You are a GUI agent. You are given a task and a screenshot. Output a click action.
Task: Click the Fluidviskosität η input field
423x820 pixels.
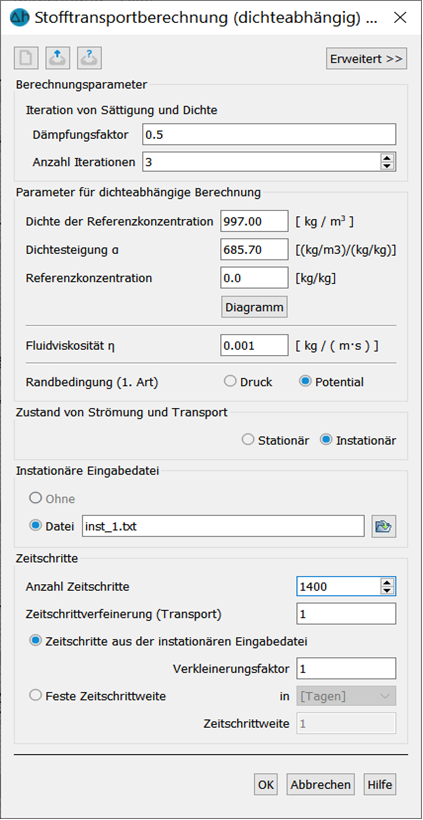(255, 345)
